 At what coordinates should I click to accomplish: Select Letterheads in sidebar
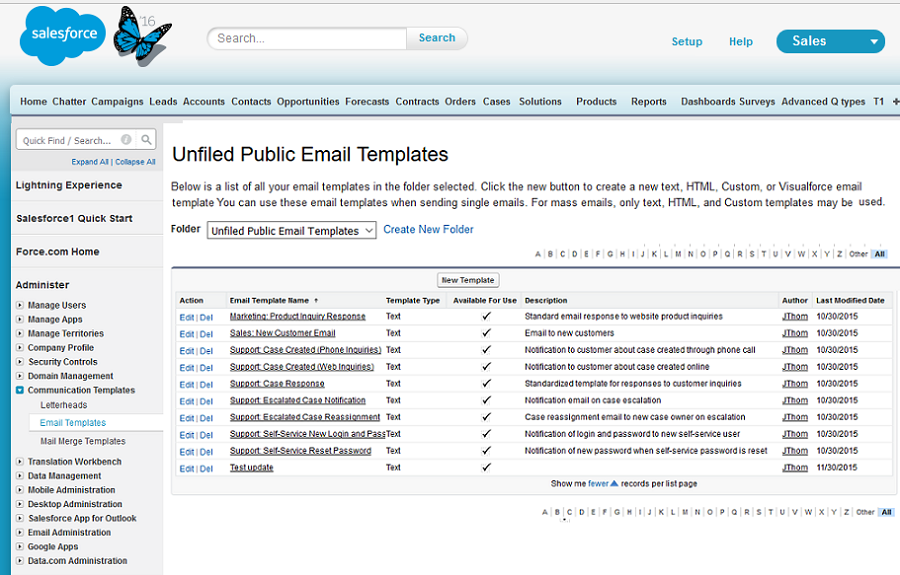64,405
